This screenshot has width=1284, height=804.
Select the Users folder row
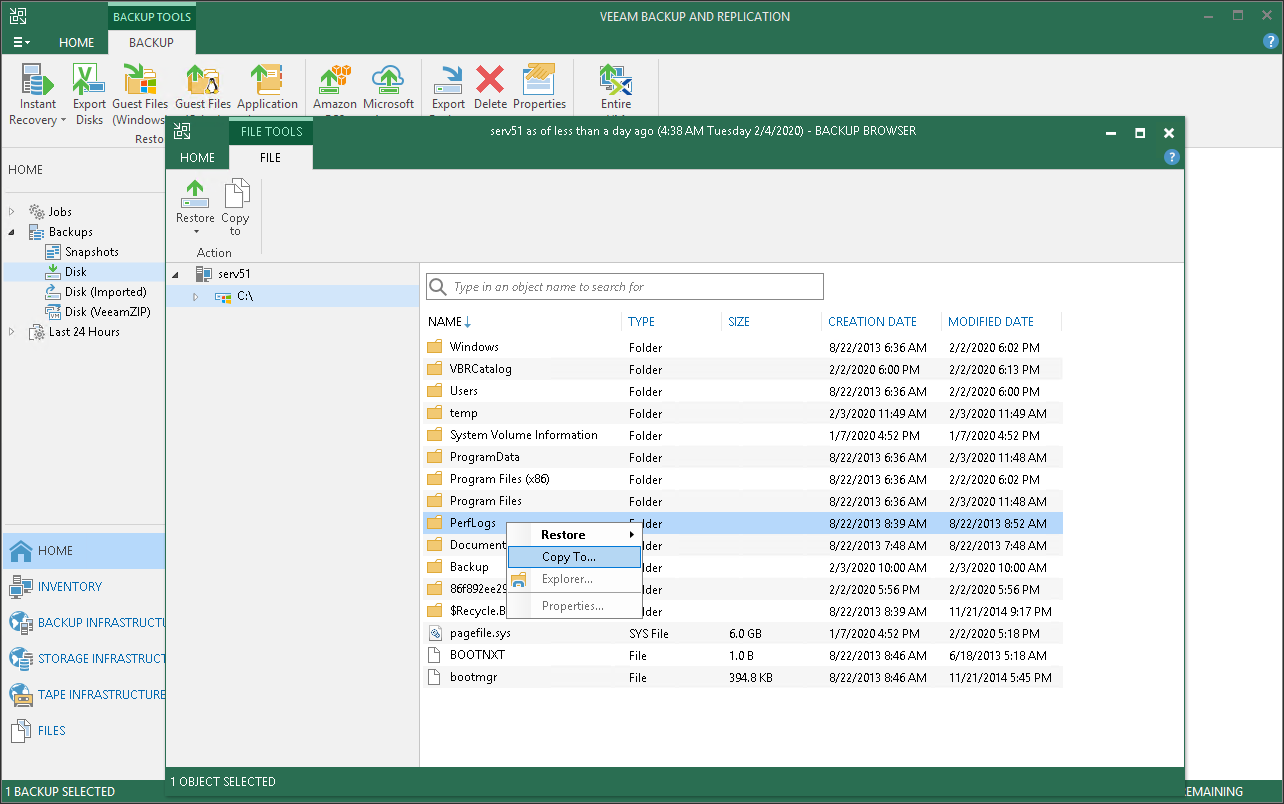743,391
